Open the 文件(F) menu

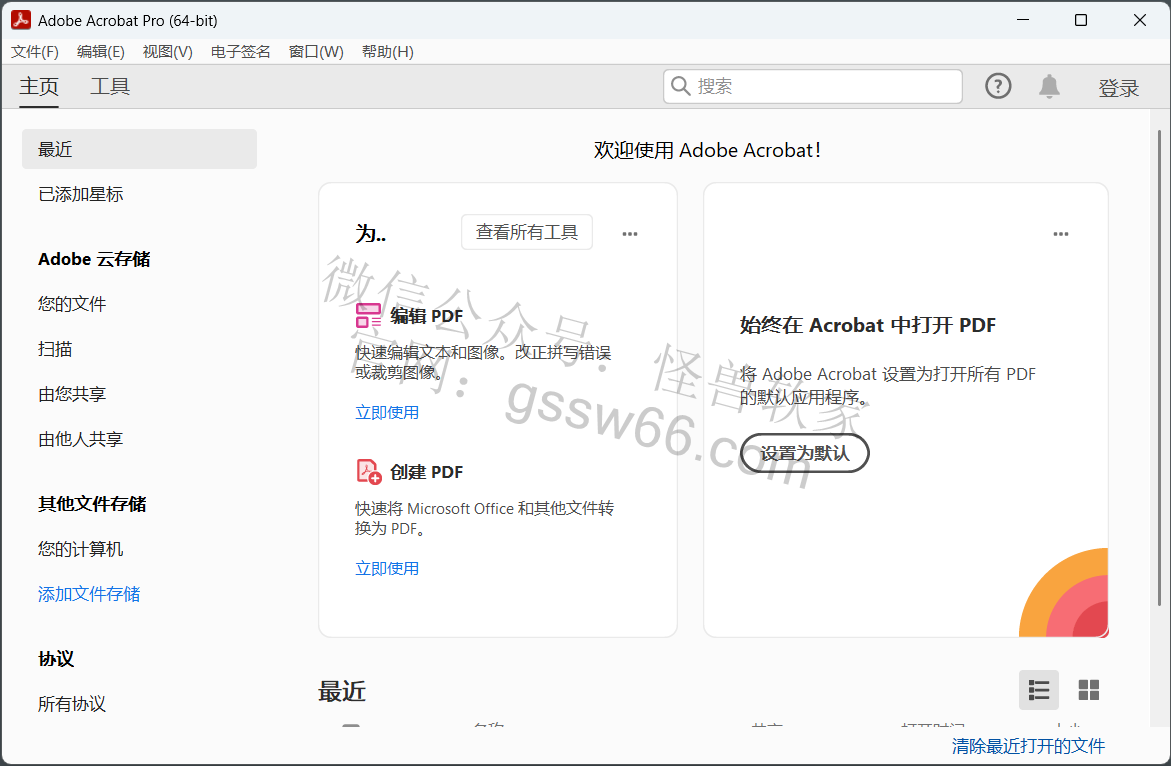tap(34, 52)
